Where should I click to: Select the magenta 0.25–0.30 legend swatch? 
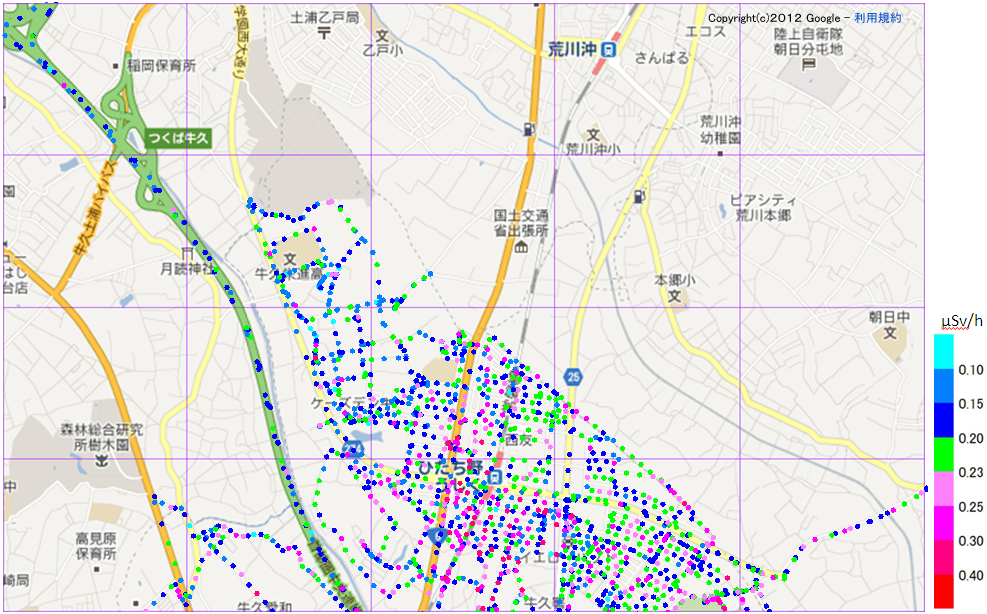tap(944, 523)
